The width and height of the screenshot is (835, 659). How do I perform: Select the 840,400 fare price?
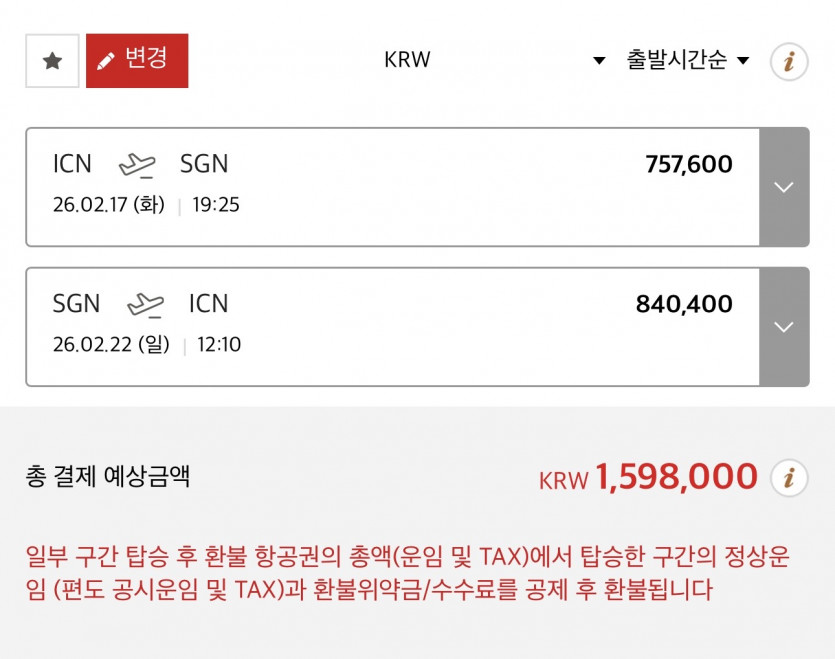(x=684, y=304)
